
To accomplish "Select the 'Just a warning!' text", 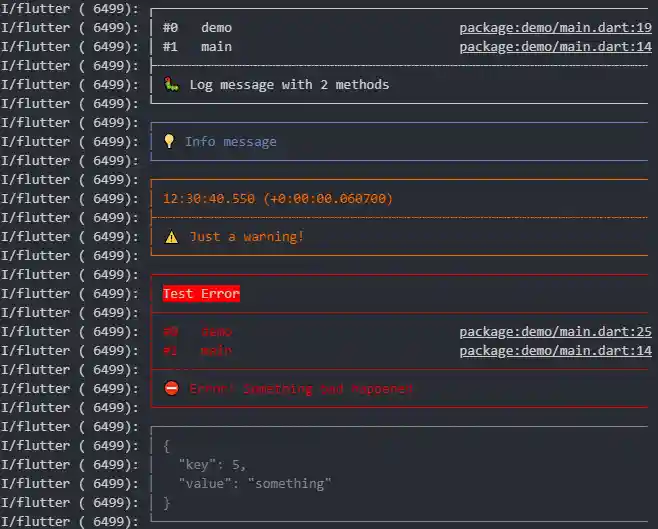I will [x=246, y=237].
